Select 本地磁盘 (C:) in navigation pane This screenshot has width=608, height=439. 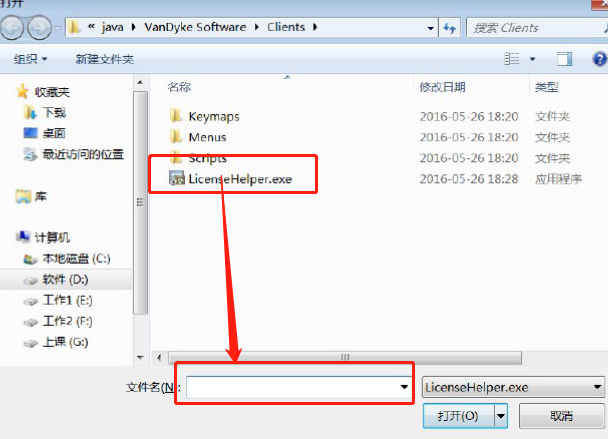[x=67, y=259]
